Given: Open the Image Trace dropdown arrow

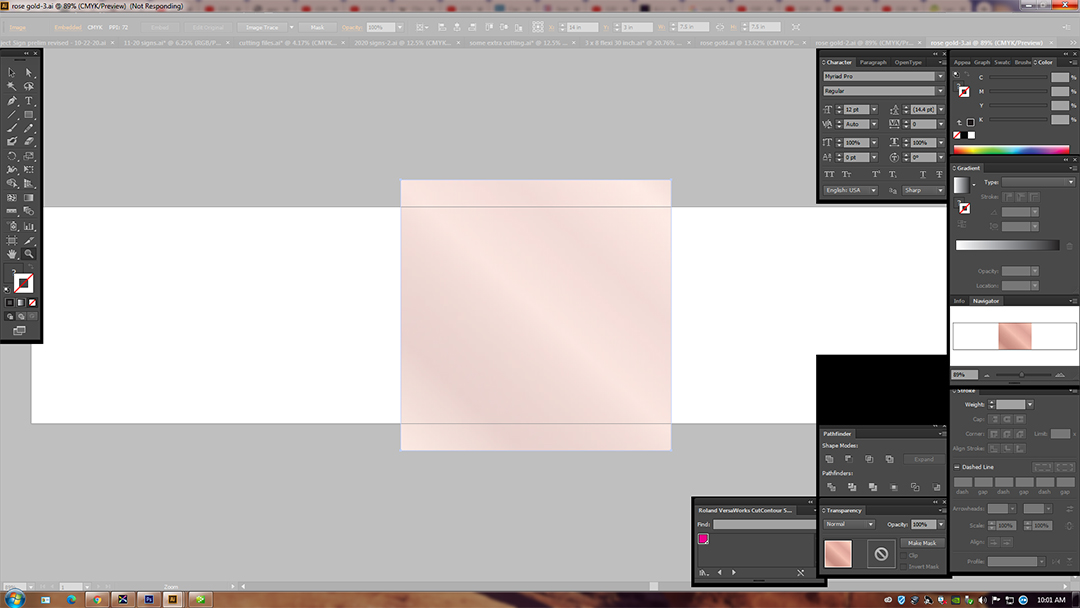Looking at the screenshot, I should point(291,28).
